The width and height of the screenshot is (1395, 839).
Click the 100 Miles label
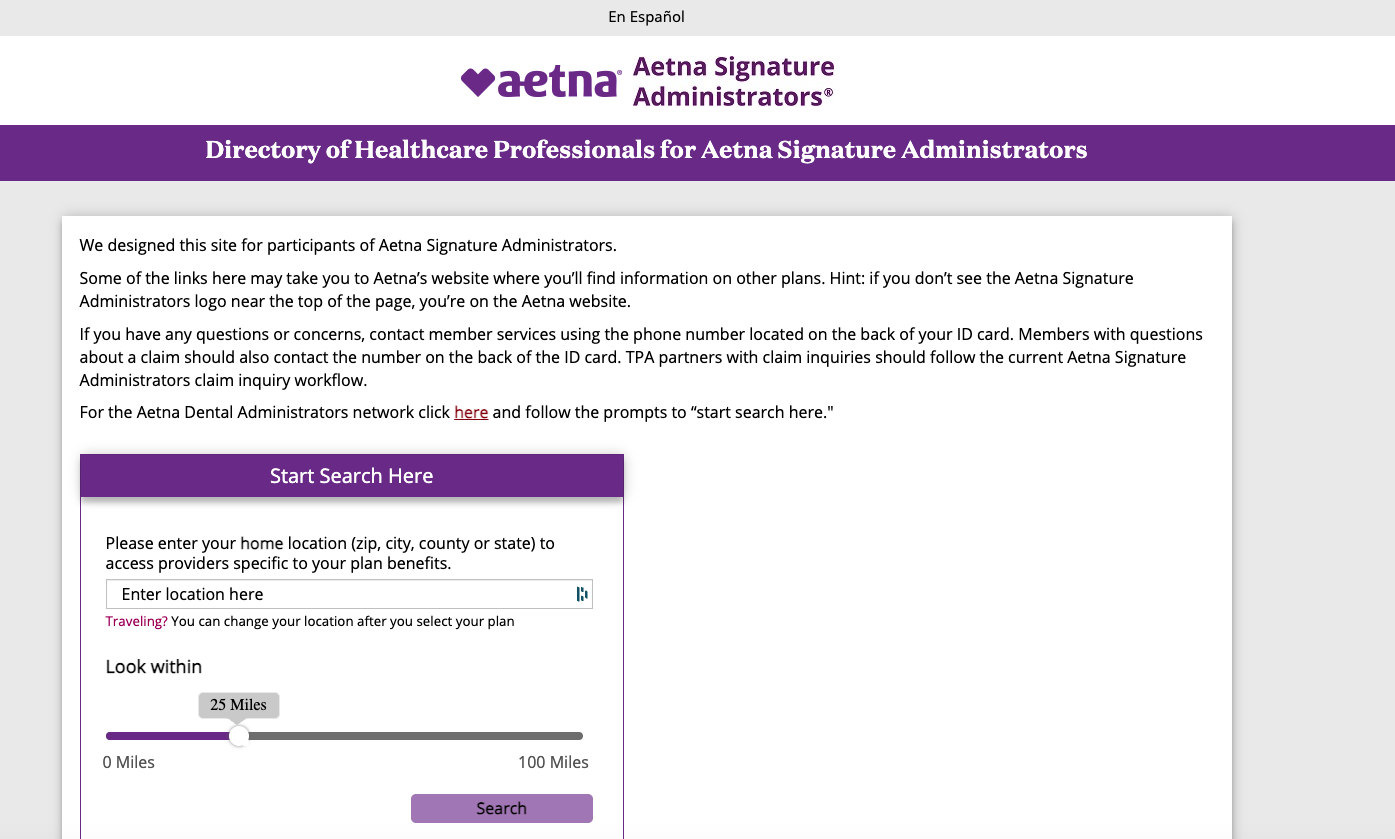pyautogui.click(x=554, y=762)
